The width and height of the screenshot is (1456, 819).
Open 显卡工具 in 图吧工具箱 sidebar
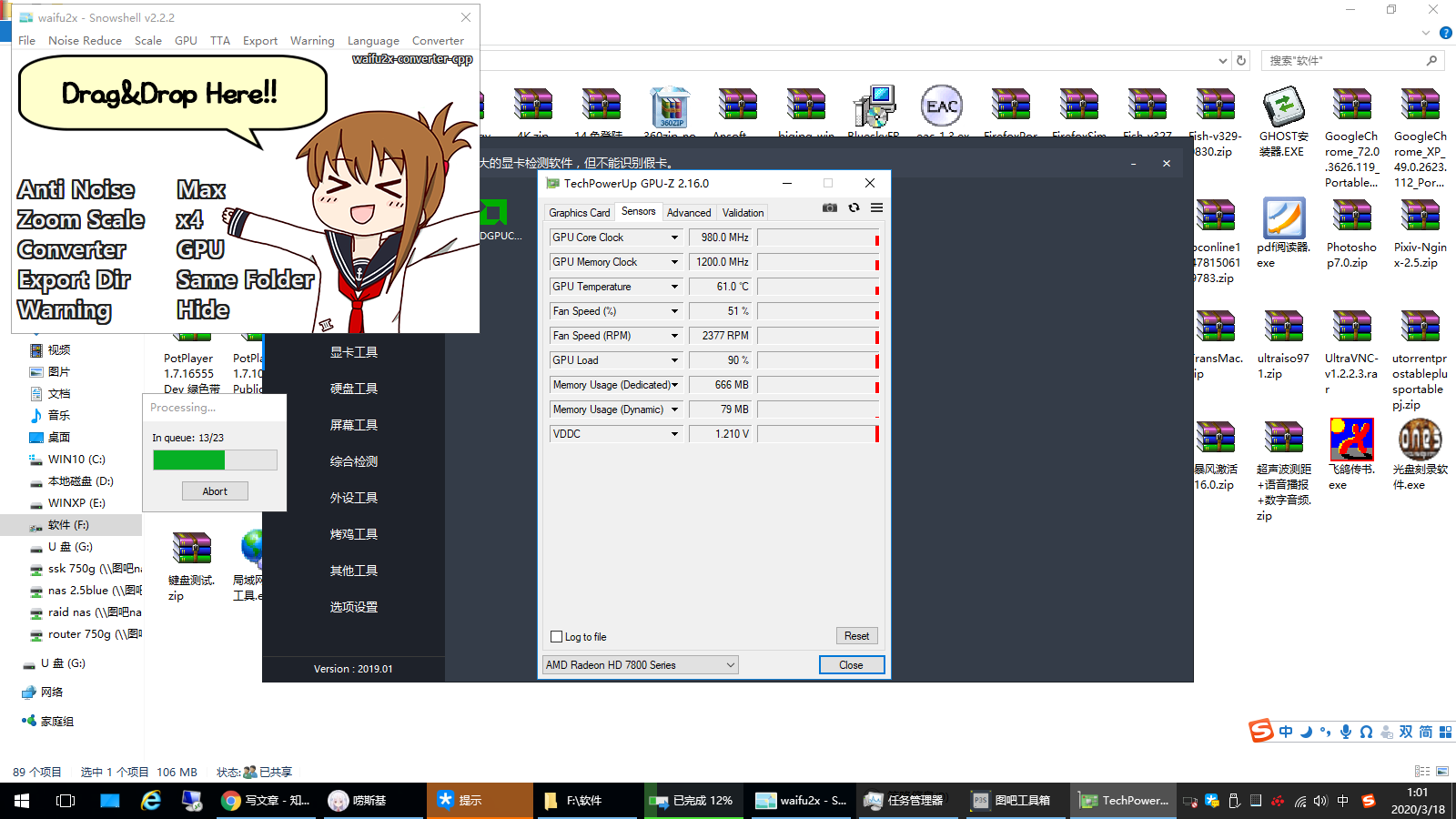354,352
